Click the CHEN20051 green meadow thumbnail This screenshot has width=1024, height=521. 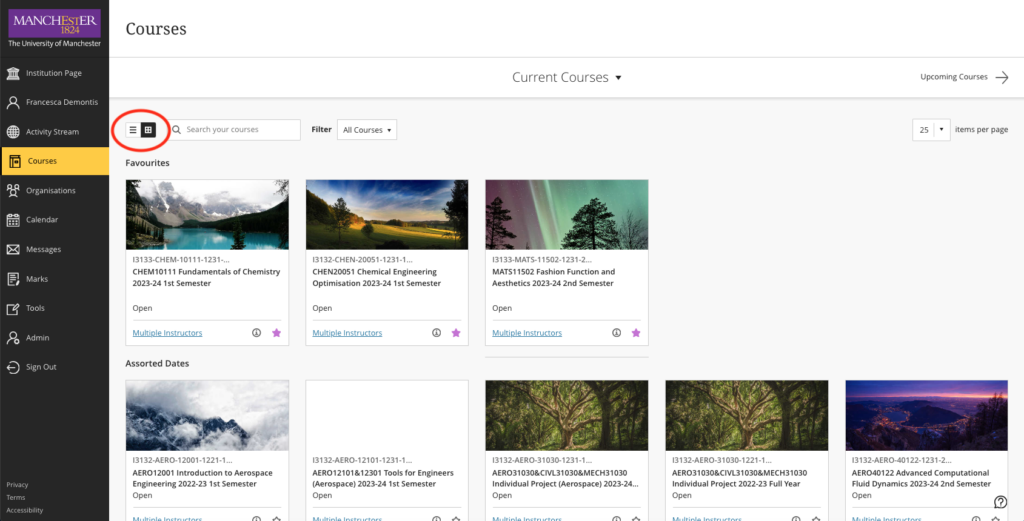coord(387,215)
